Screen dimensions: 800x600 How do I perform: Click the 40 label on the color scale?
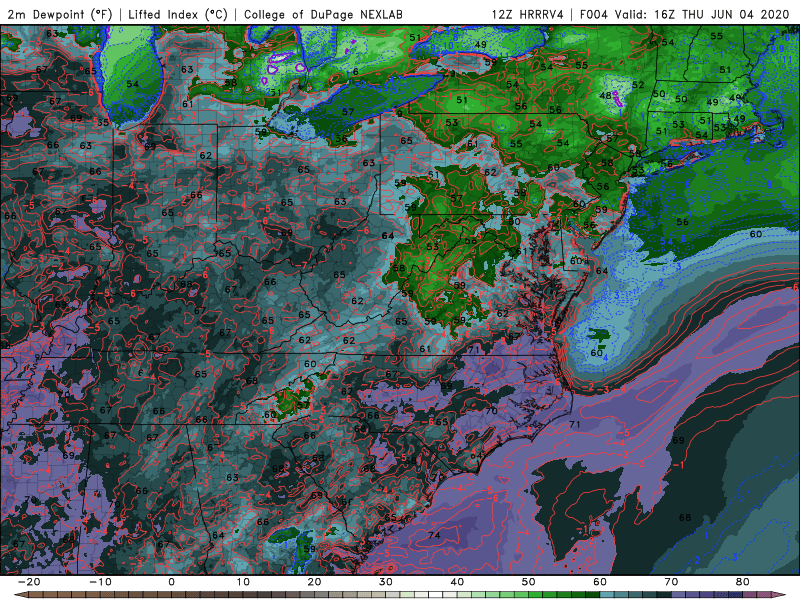point(457,582)
